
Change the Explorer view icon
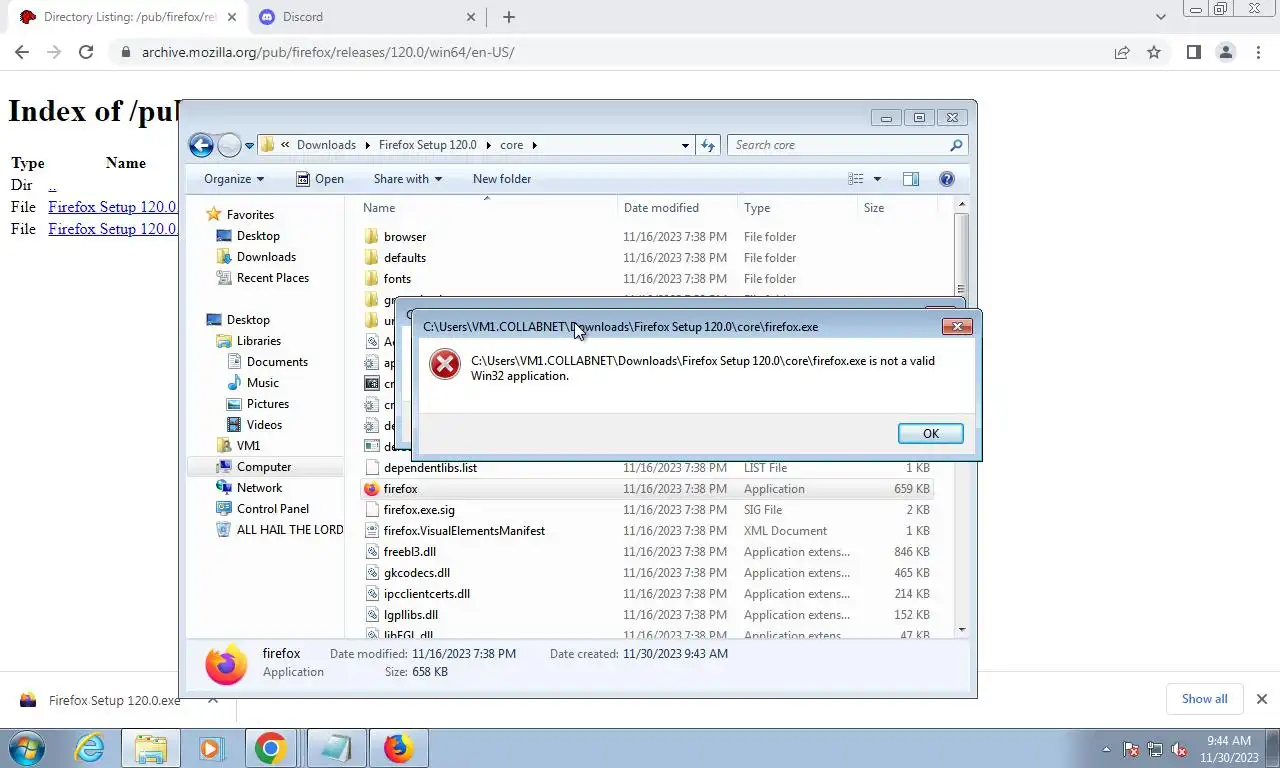[x=856, y=179]
